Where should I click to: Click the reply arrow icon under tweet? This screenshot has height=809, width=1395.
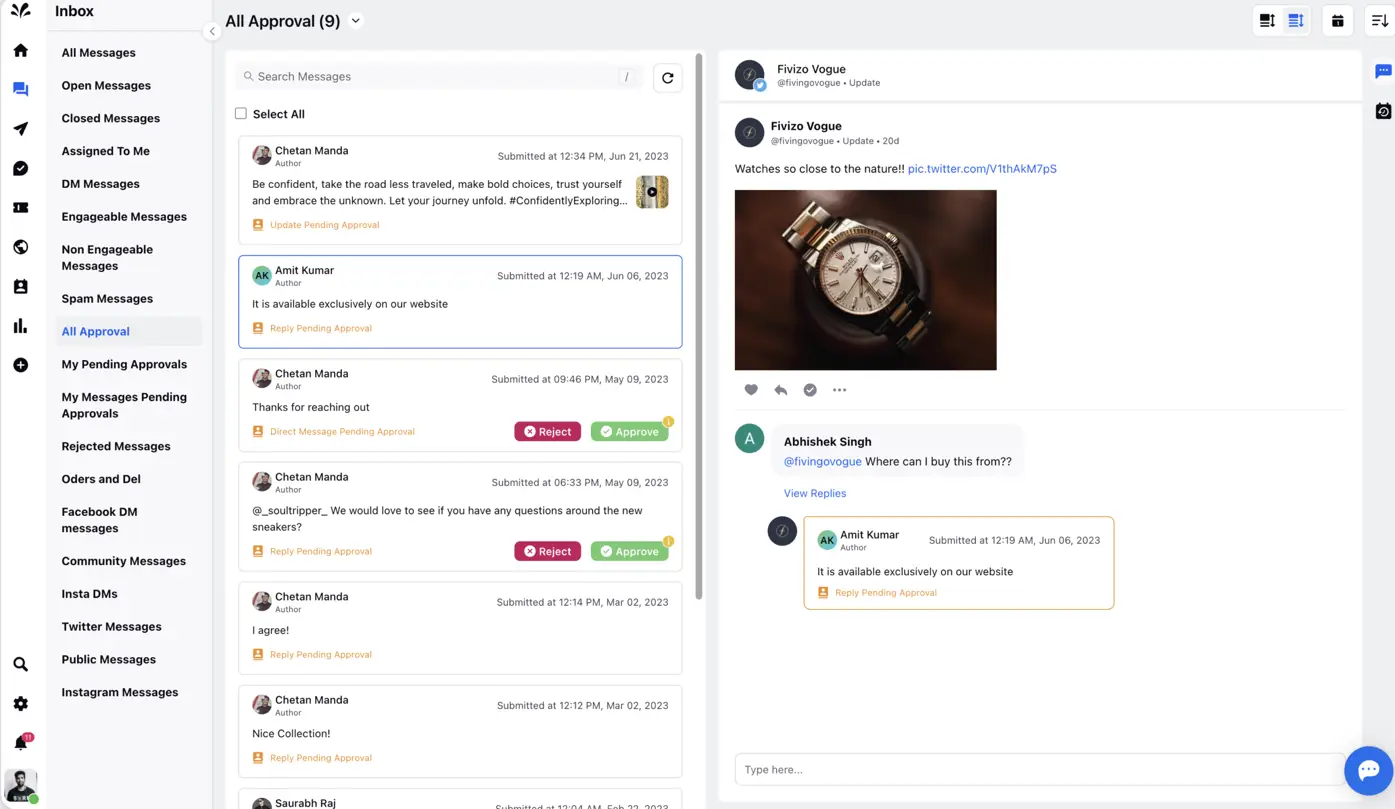[781, 390]
